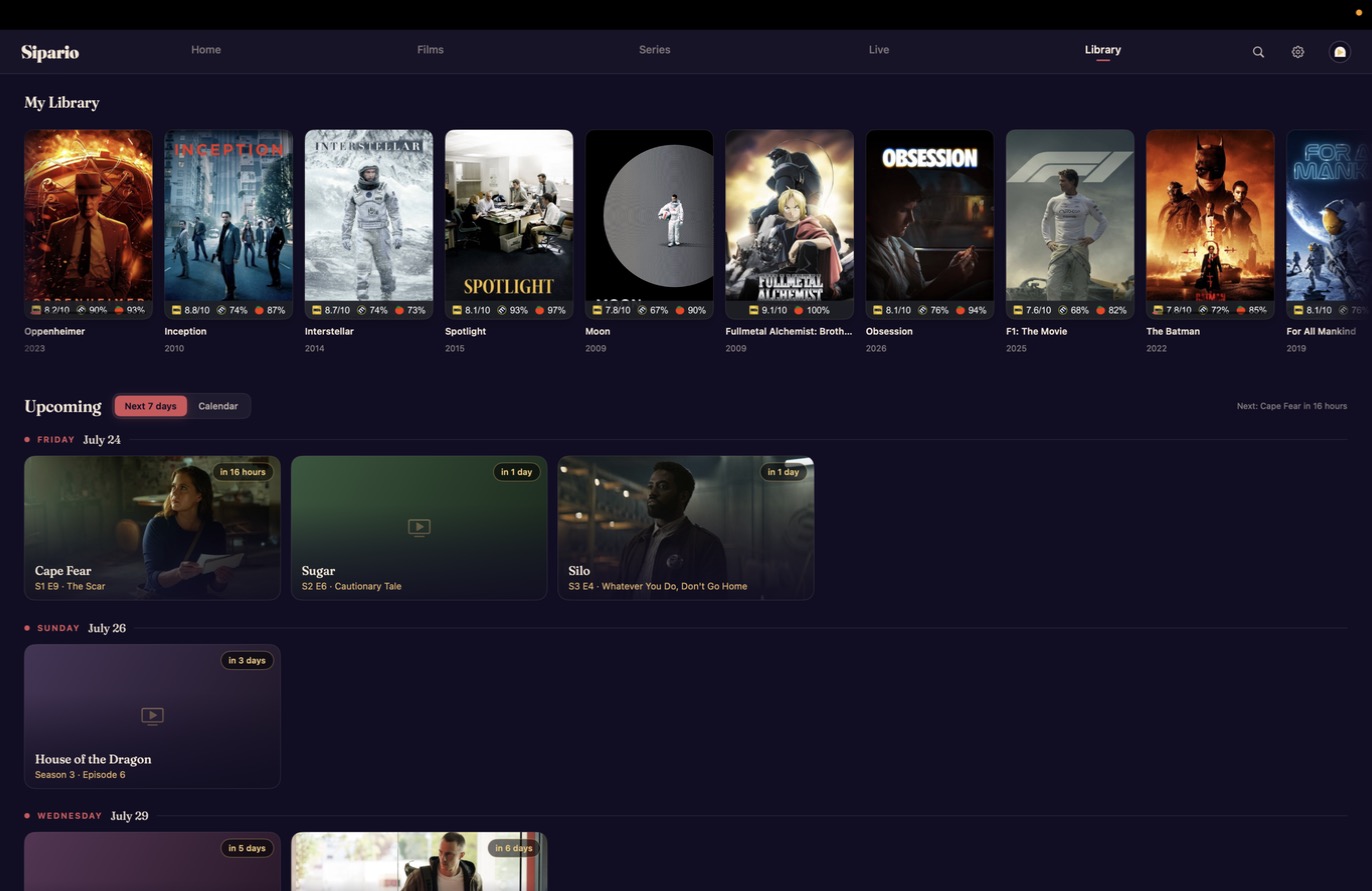The image size is (1372, 891).
Task: Open the Cape Fear upcoming episode card
Action: 152,528
